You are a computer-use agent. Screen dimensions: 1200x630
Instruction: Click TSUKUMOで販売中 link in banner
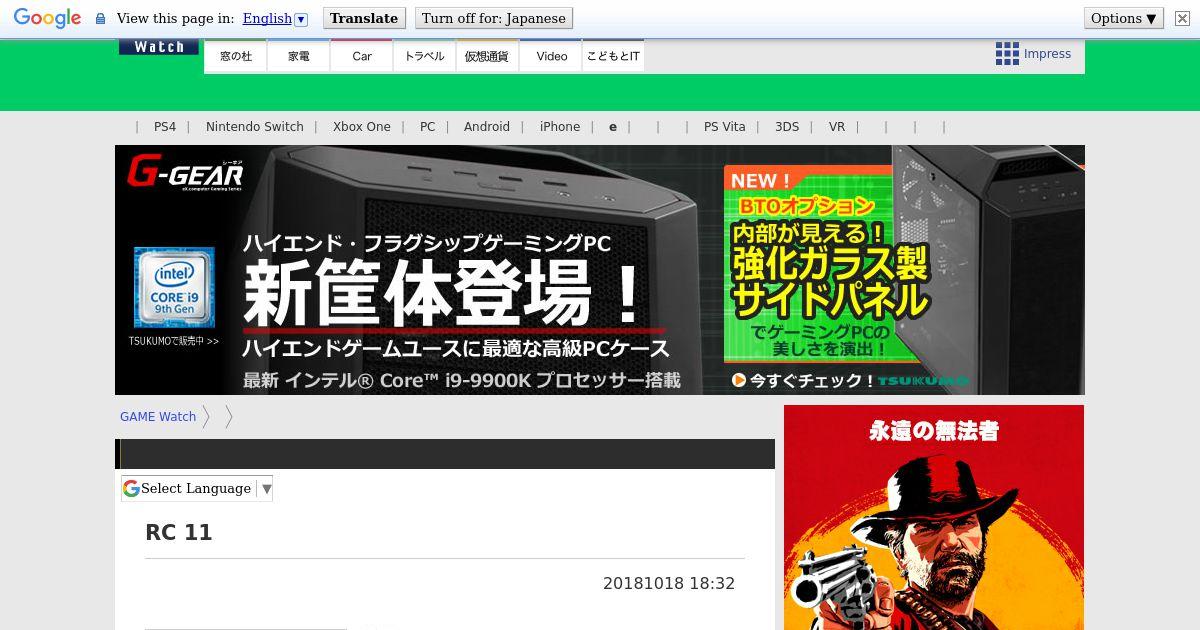pos(174,341)
